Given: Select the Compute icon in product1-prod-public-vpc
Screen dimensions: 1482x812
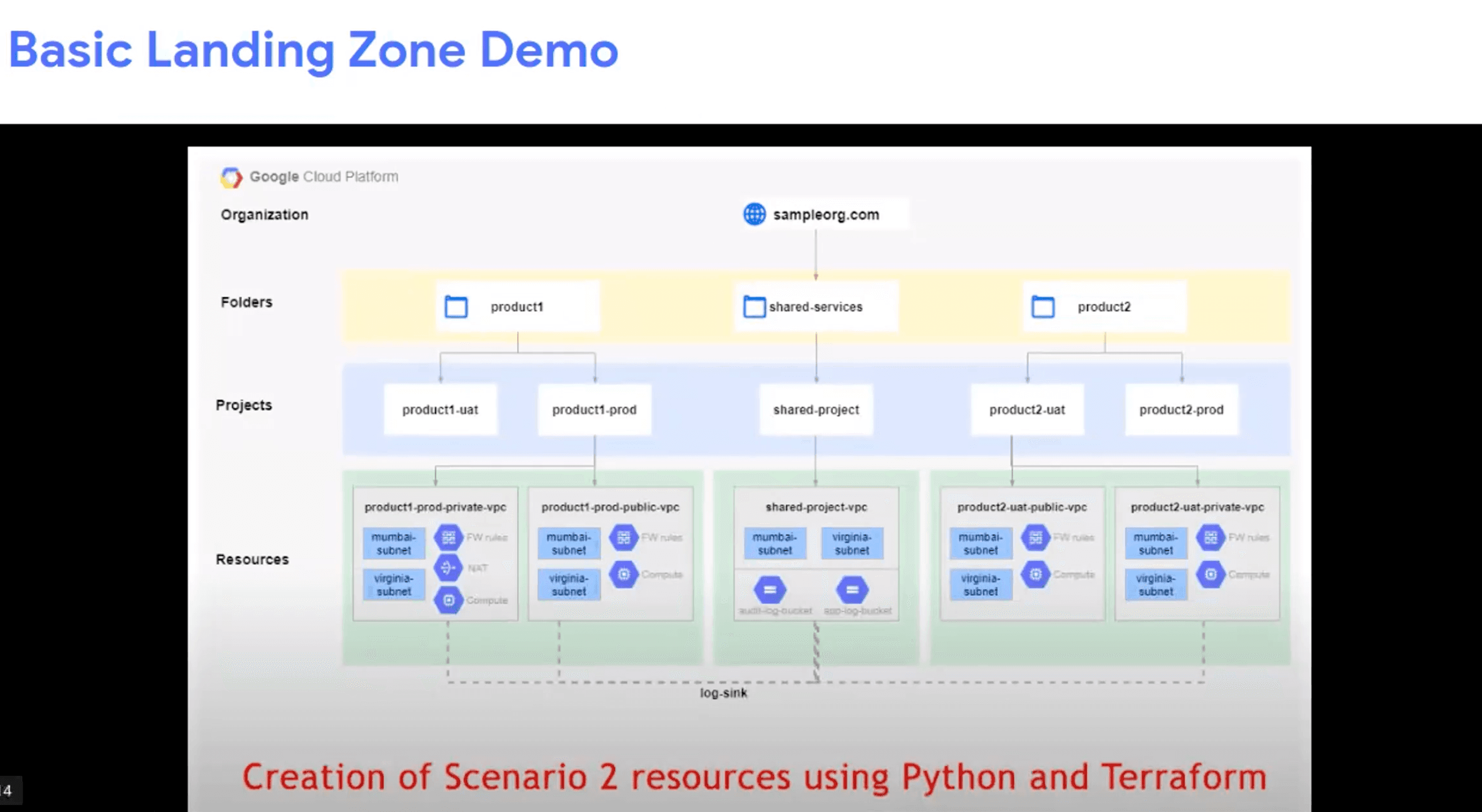Looking at the screenshot, I should (624, 574).
